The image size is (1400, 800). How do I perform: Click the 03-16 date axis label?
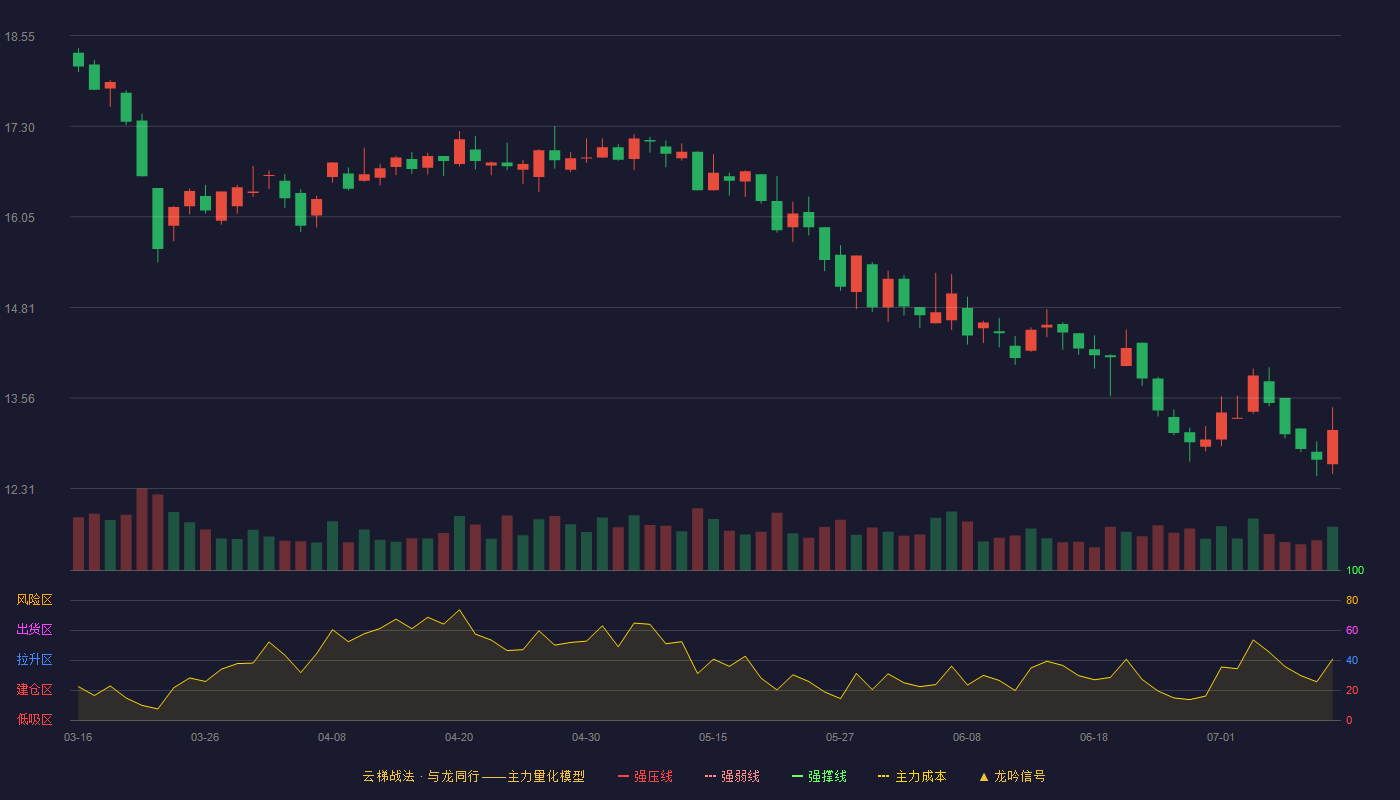click(x=78, y=737)
